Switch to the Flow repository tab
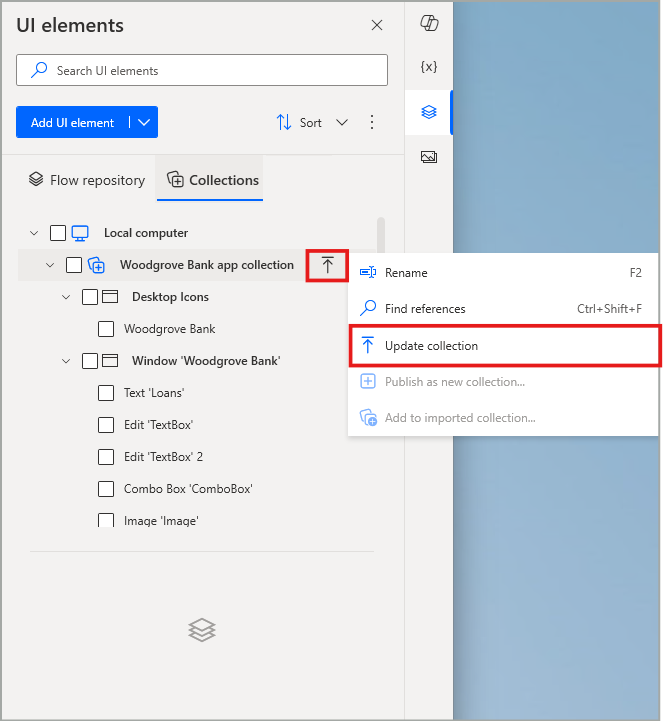This screenshot has width=663, height=721. click(x=86, y=180)
